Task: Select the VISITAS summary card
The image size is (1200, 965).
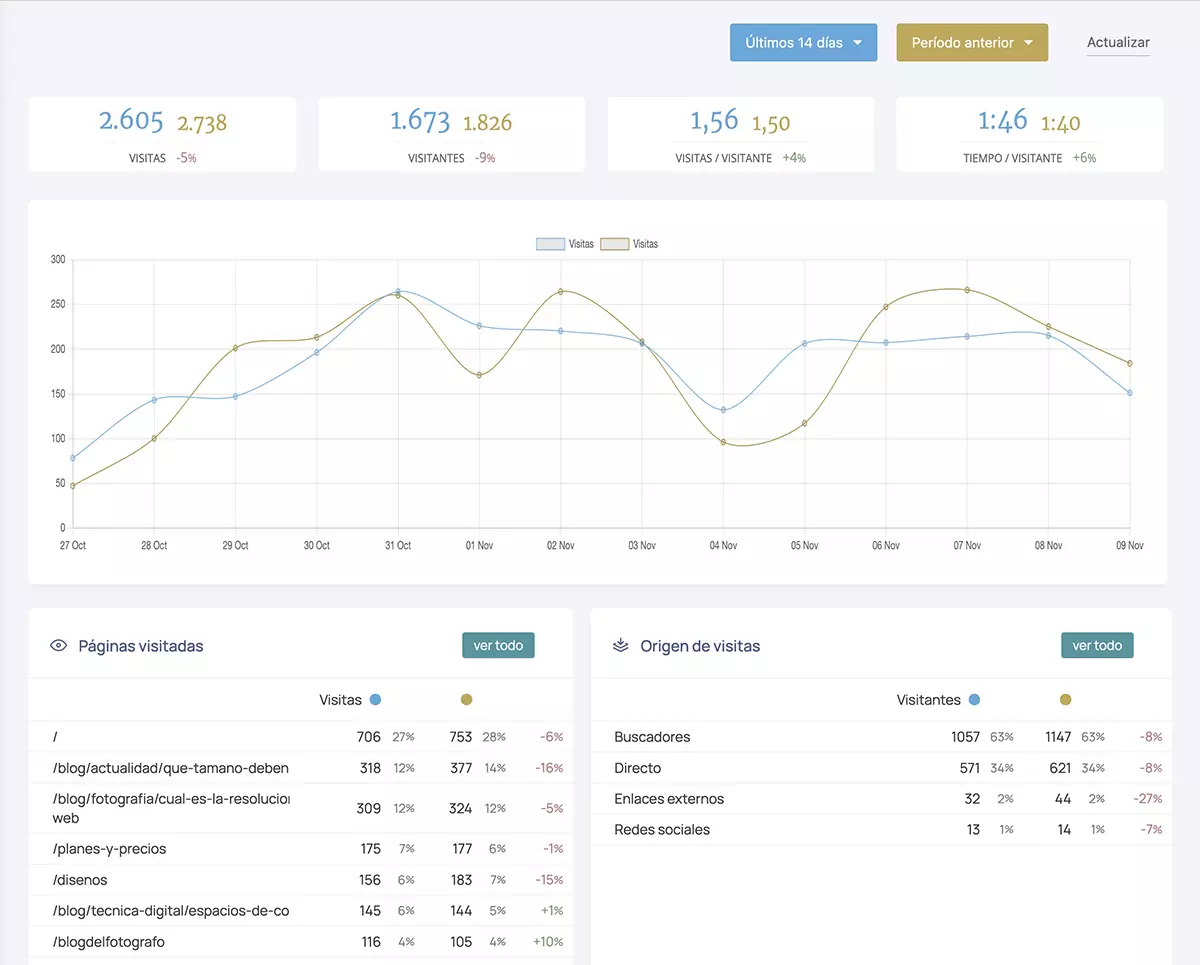Action: (162, 135)
